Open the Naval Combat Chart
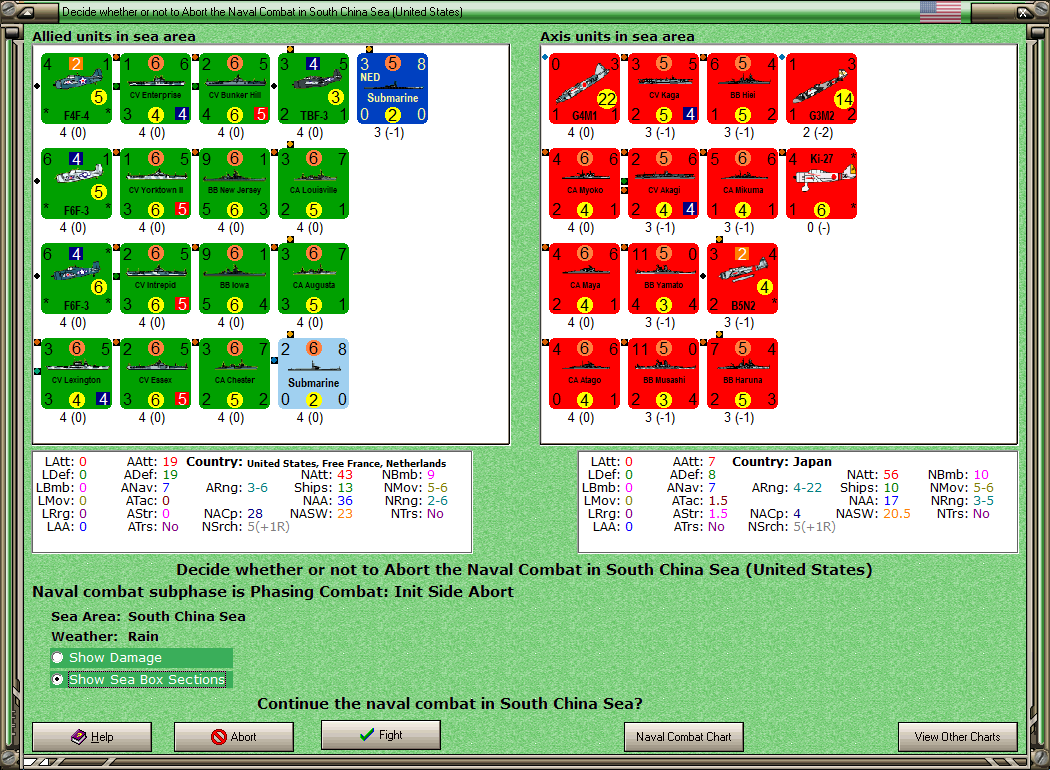Image resolution: width=1050 pixels, height=770 pixels. click(684, 737)
